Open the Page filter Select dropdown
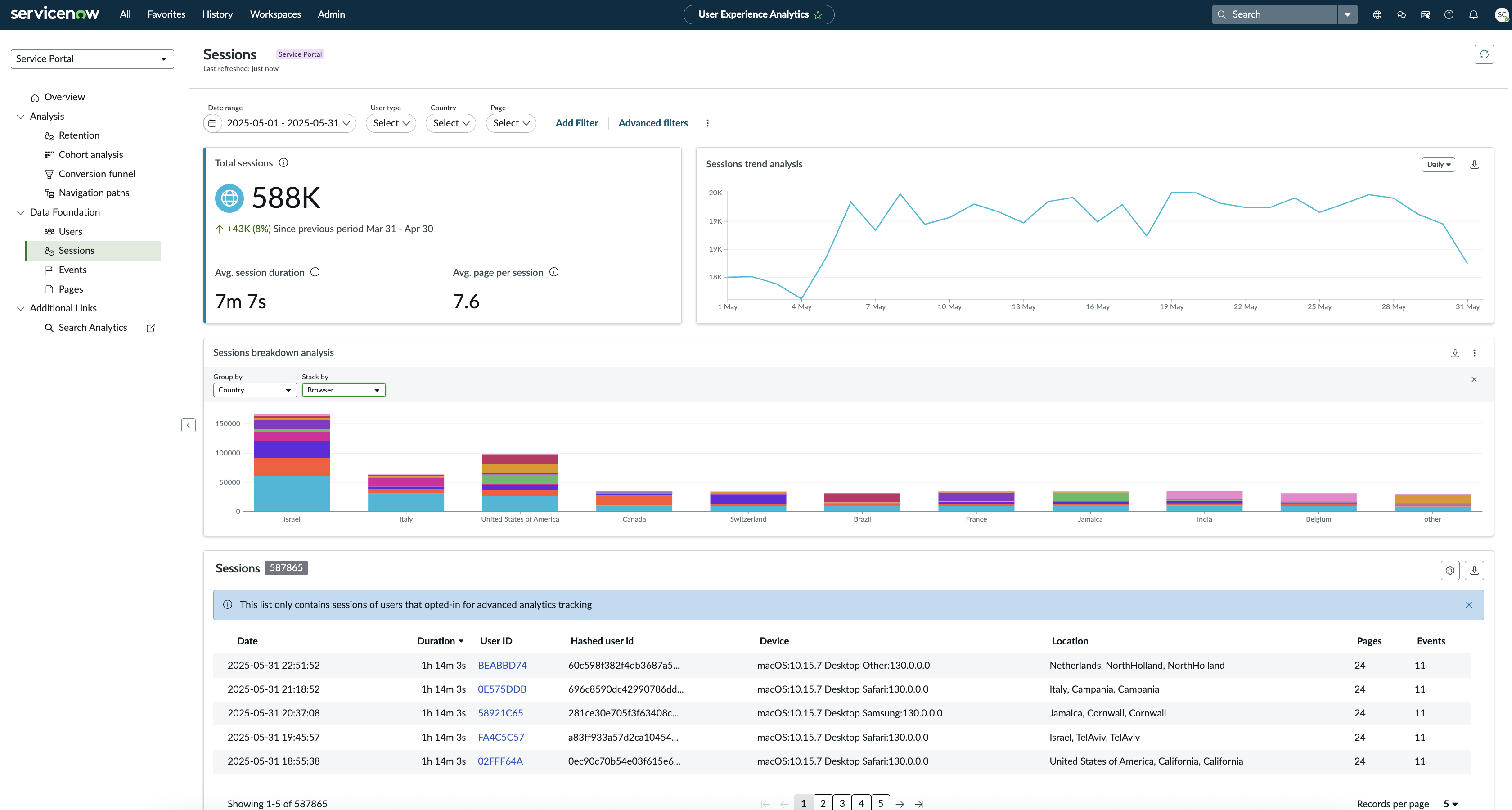This screenshot has height=810, width=1512. pyautogui.click(x=511, y=123)
